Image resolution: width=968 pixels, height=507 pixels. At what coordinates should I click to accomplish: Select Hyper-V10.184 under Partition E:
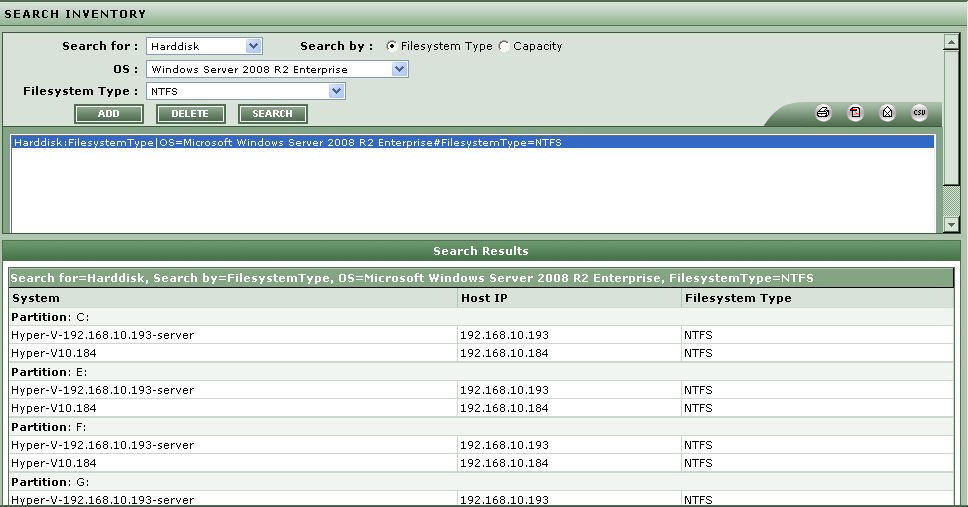pyautogui.click(x=54, y=408)
